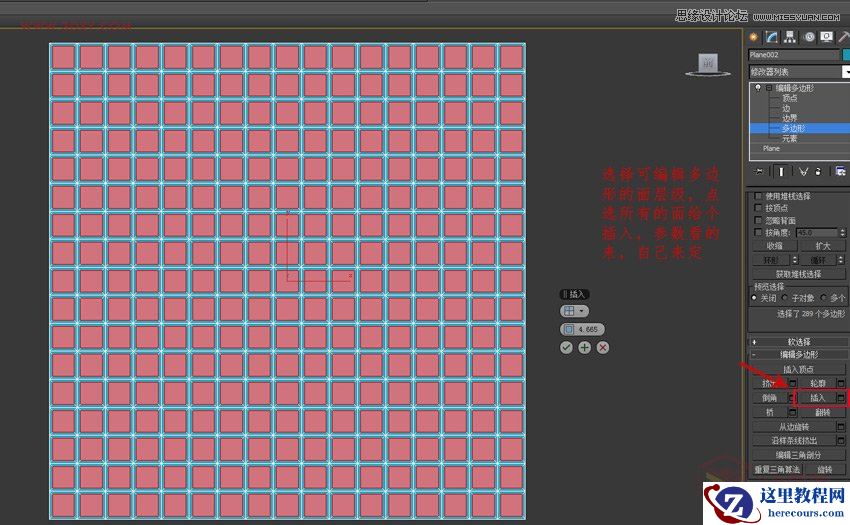Enable 按角度 checkbox
850x525 pixels.
pyautogui.click(x=758, y=232)
